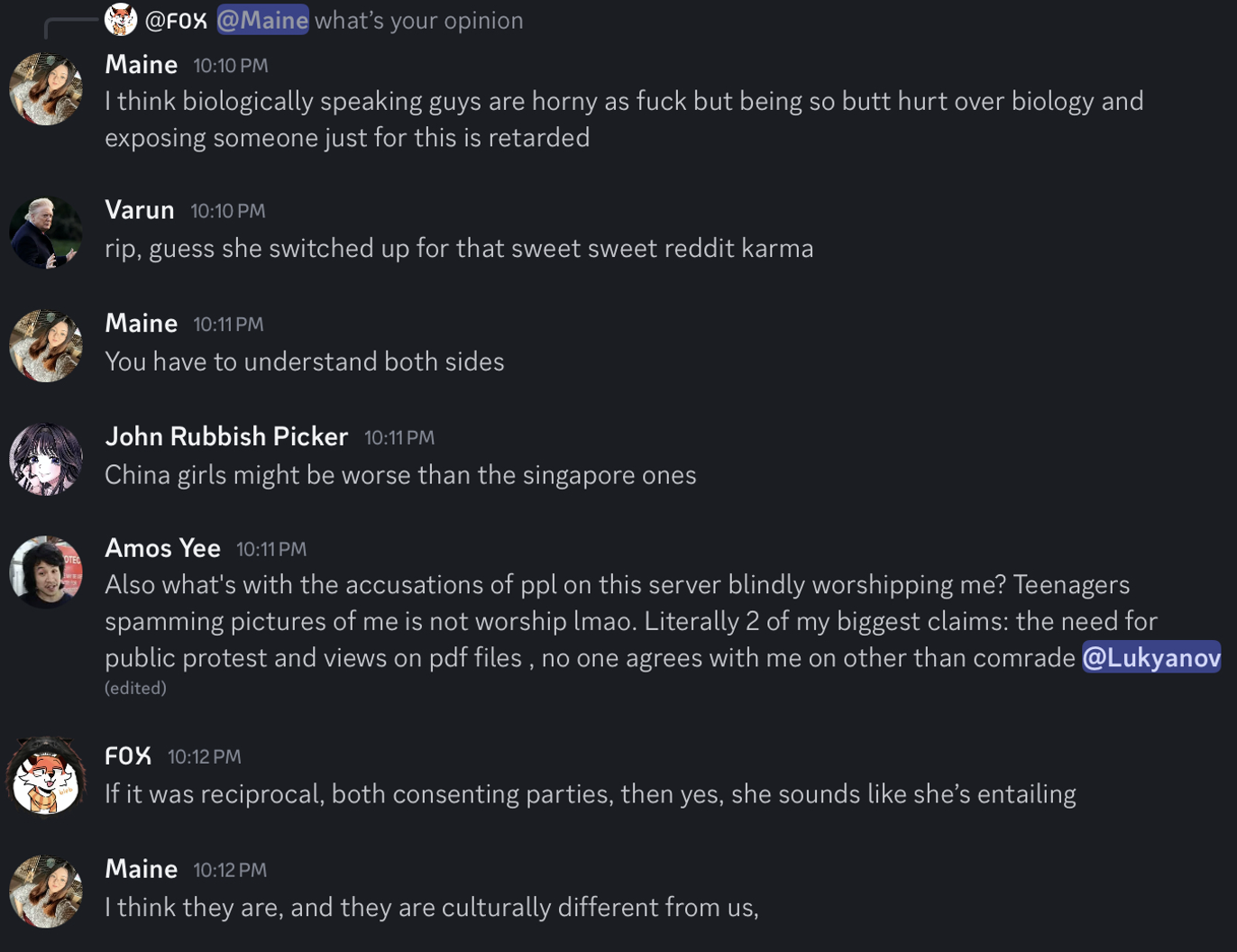Open John Rubbish Picker's avatar
This screenshot has width=1237, height=952.
tap(46, 459)
